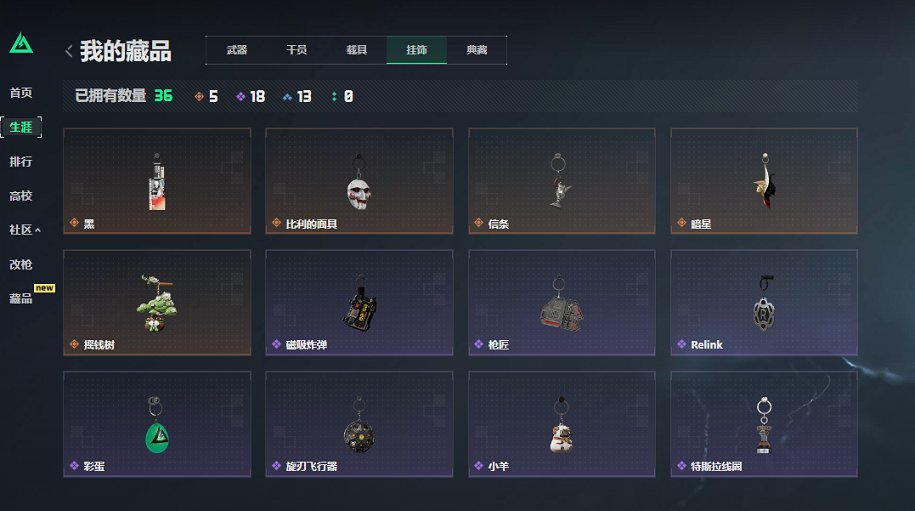
Task: Go back using the arrow beside 我的藏品
Action: pos(69,51)
